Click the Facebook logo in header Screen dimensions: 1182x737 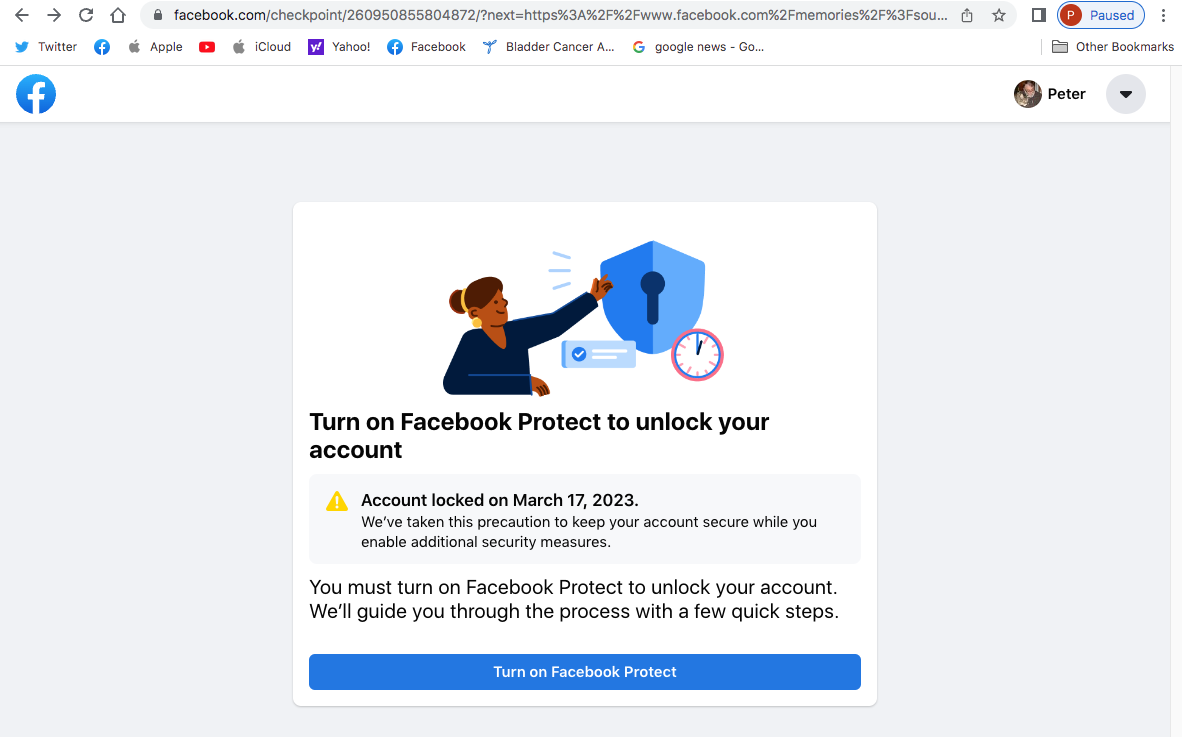(x=36, y=94)
